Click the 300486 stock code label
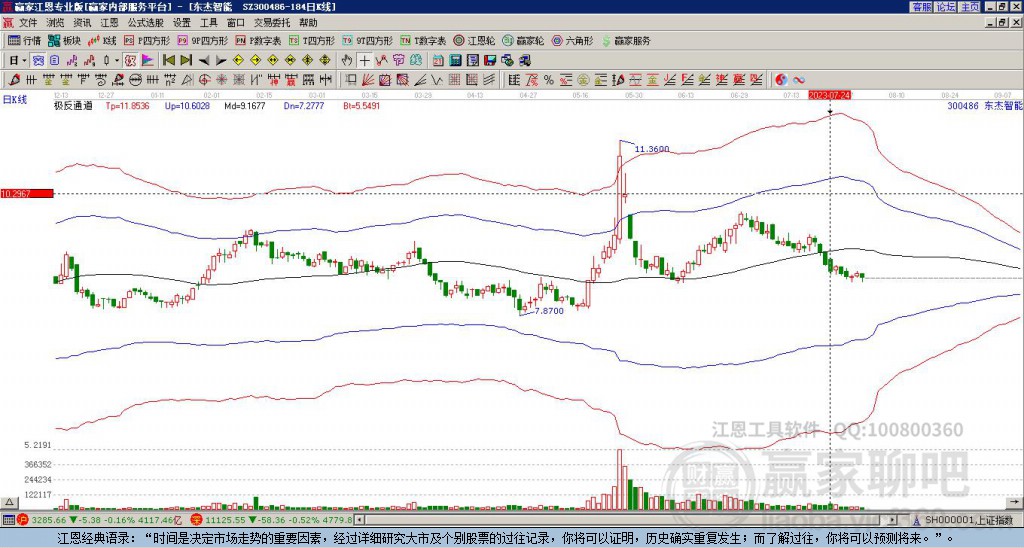The image size is (1024, 548). pyautogui.click(x=963, y=105)
